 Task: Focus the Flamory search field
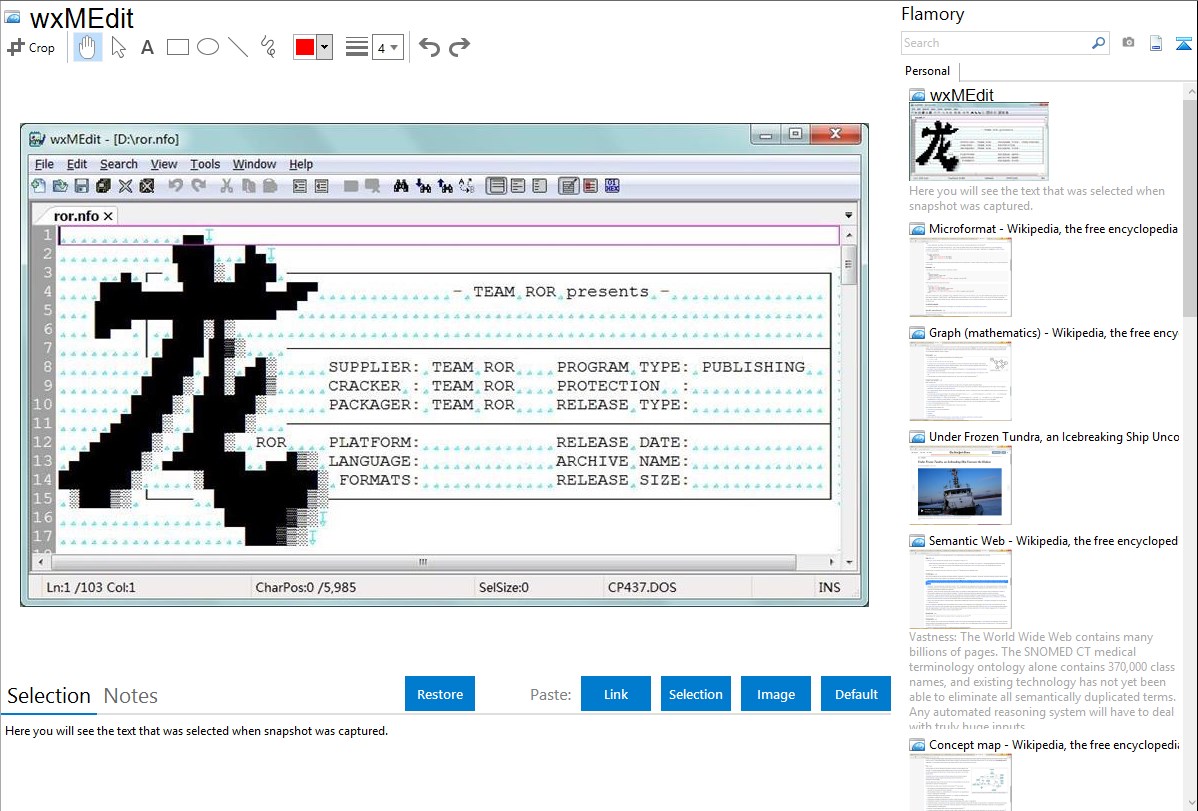pos(995,43)
